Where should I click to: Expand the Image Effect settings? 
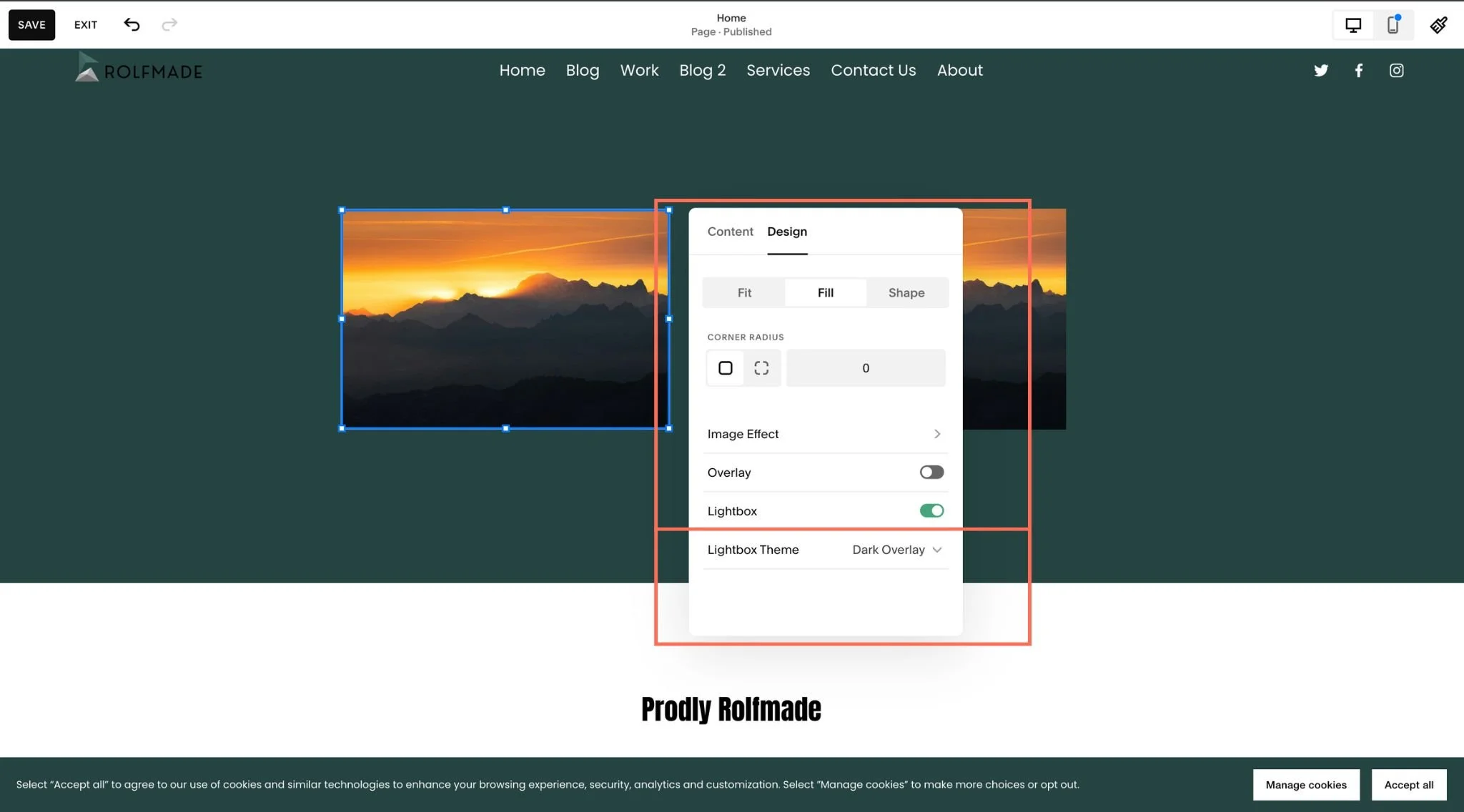point(826,434)
